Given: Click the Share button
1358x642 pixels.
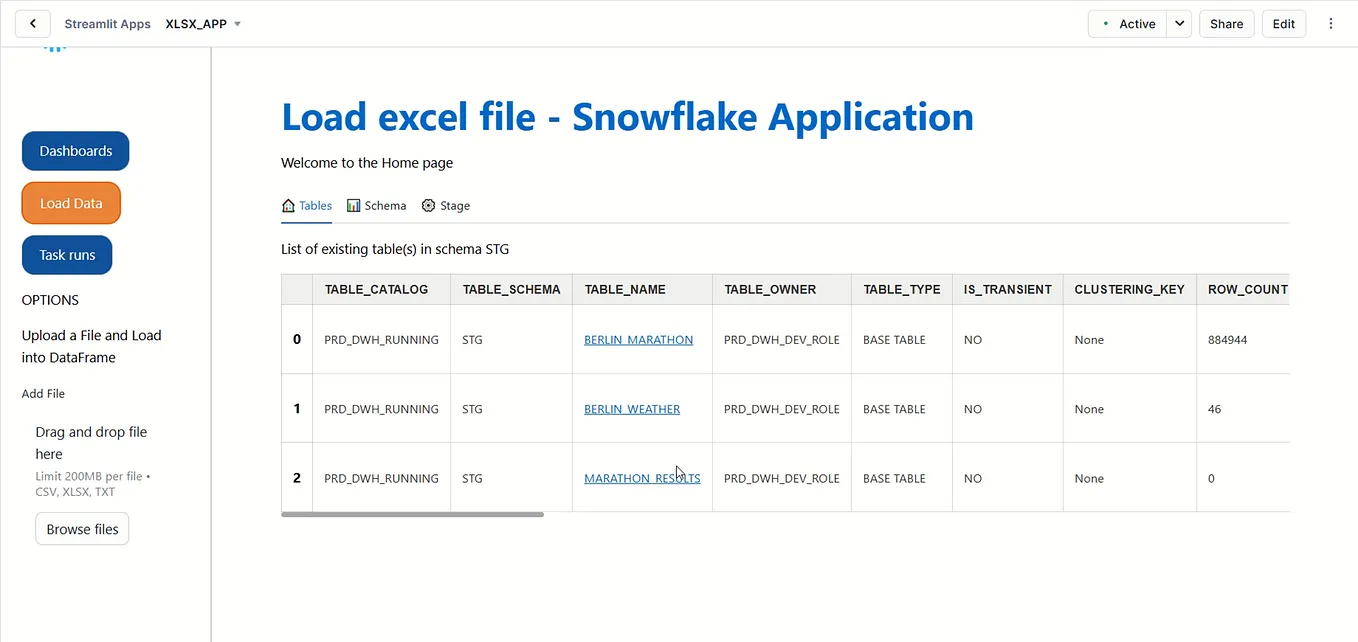Looking at the screenshot, I should pos(1226,23).
